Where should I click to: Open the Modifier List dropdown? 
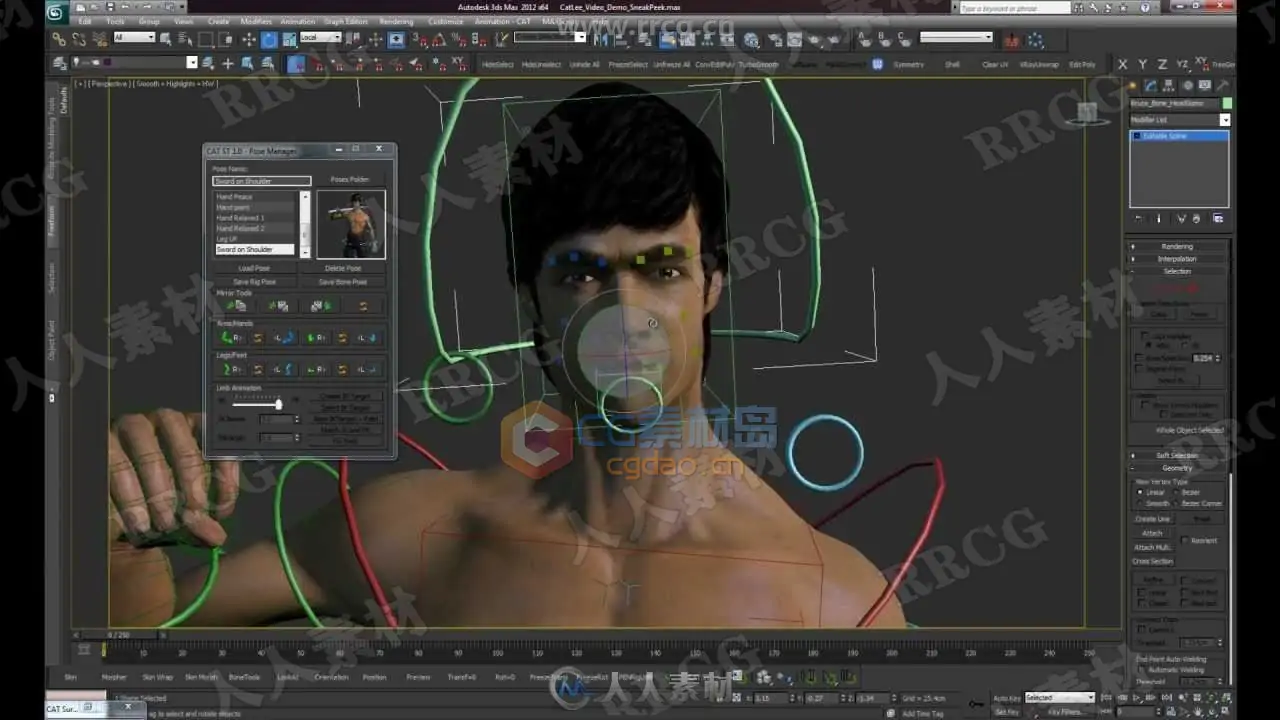1180,119
